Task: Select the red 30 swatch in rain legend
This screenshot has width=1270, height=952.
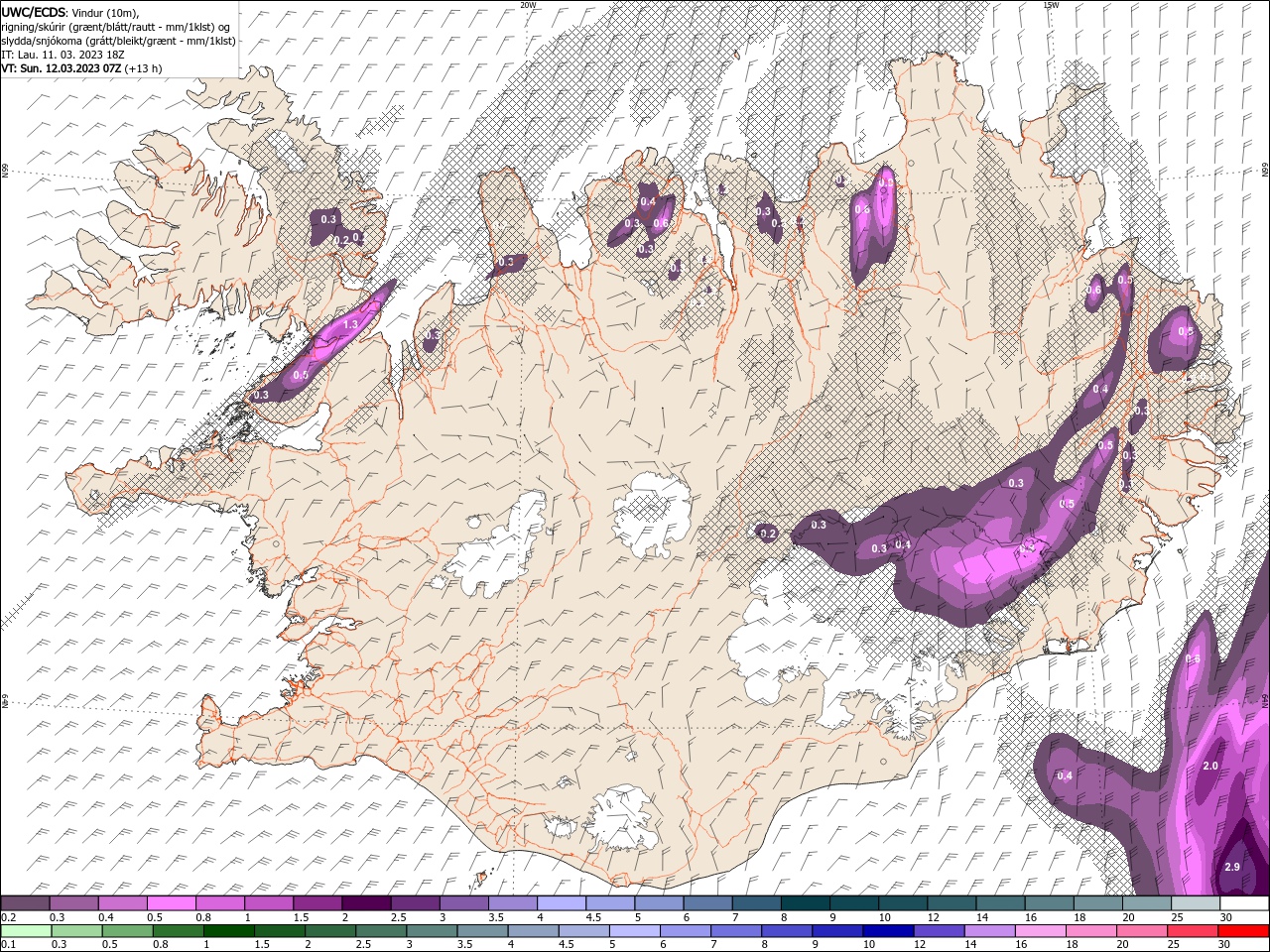Action: (x=1244, y=931)
